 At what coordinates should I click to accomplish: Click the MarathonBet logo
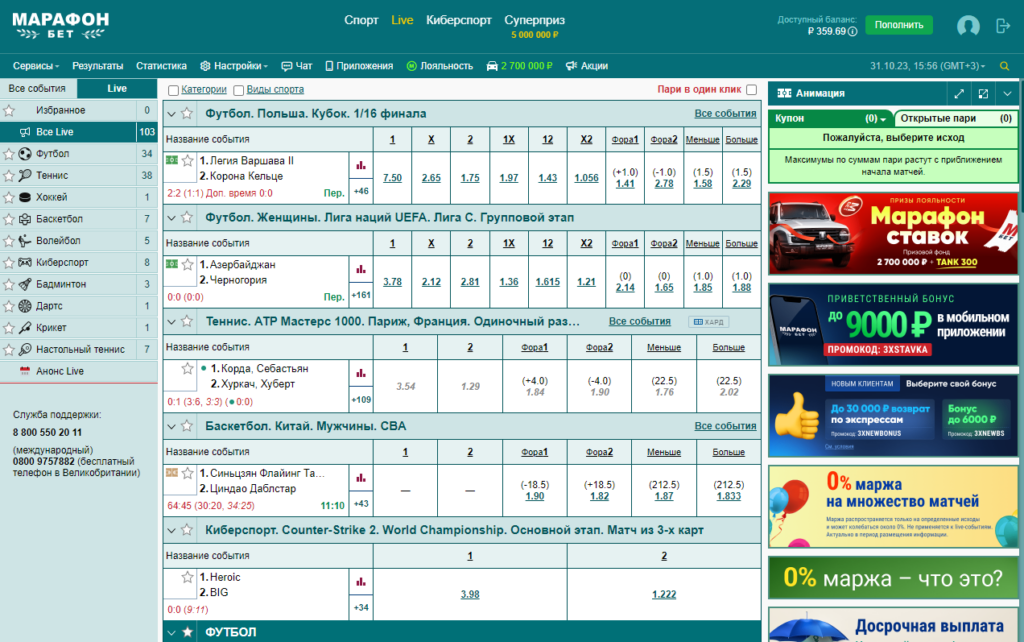(x=61, y=26)
